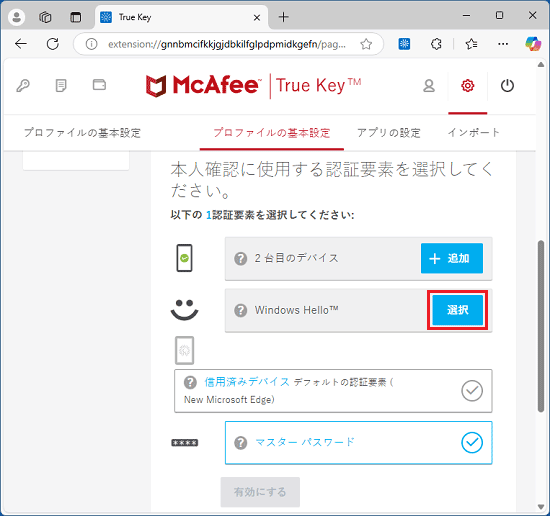This screenshot has height=516, width=550.
Task: Open the logins key icon
Action: (23, 85)
